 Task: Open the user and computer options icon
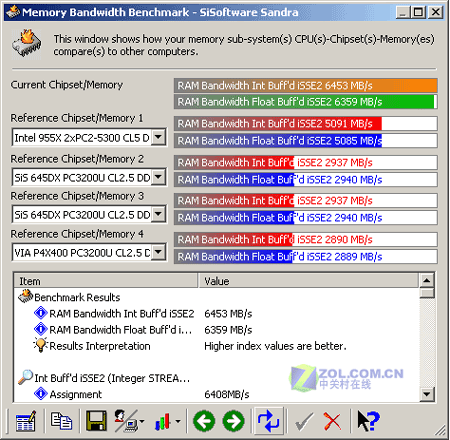tap(126, 421)
